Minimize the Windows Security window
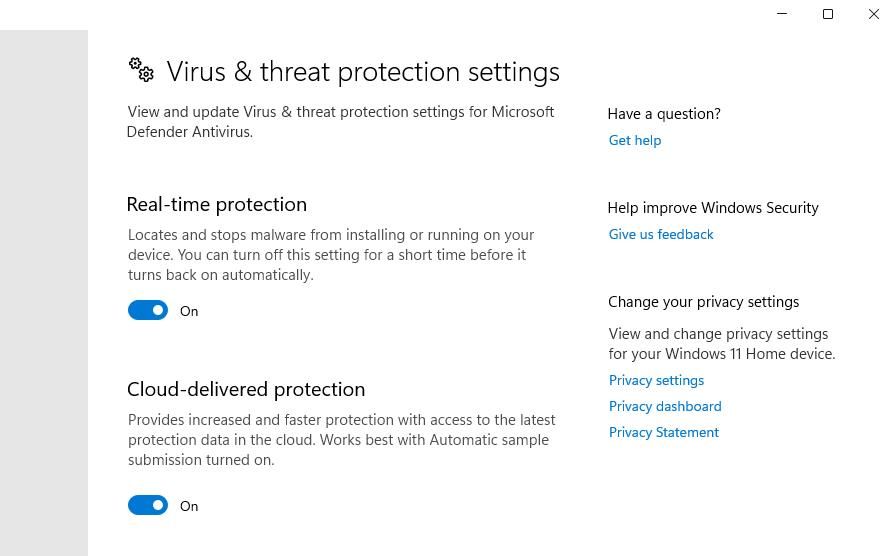The image size is (892, 556). tap(782, 14)
